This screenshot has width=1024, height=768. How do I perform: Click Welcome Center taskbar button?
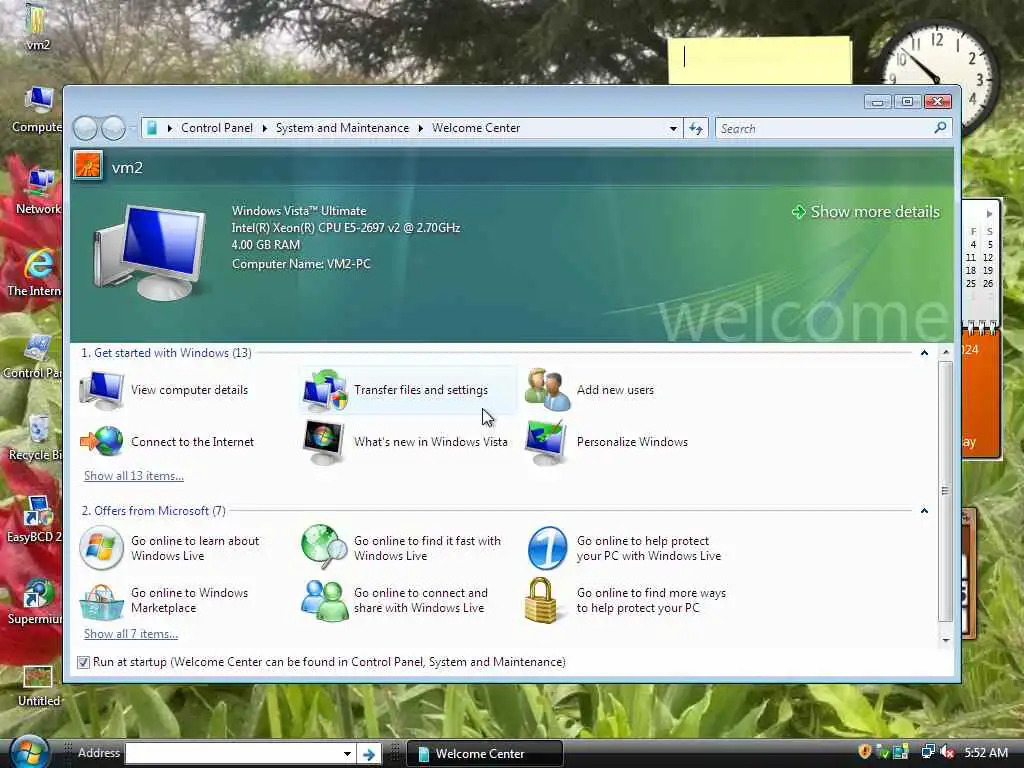tap(484, 754)
